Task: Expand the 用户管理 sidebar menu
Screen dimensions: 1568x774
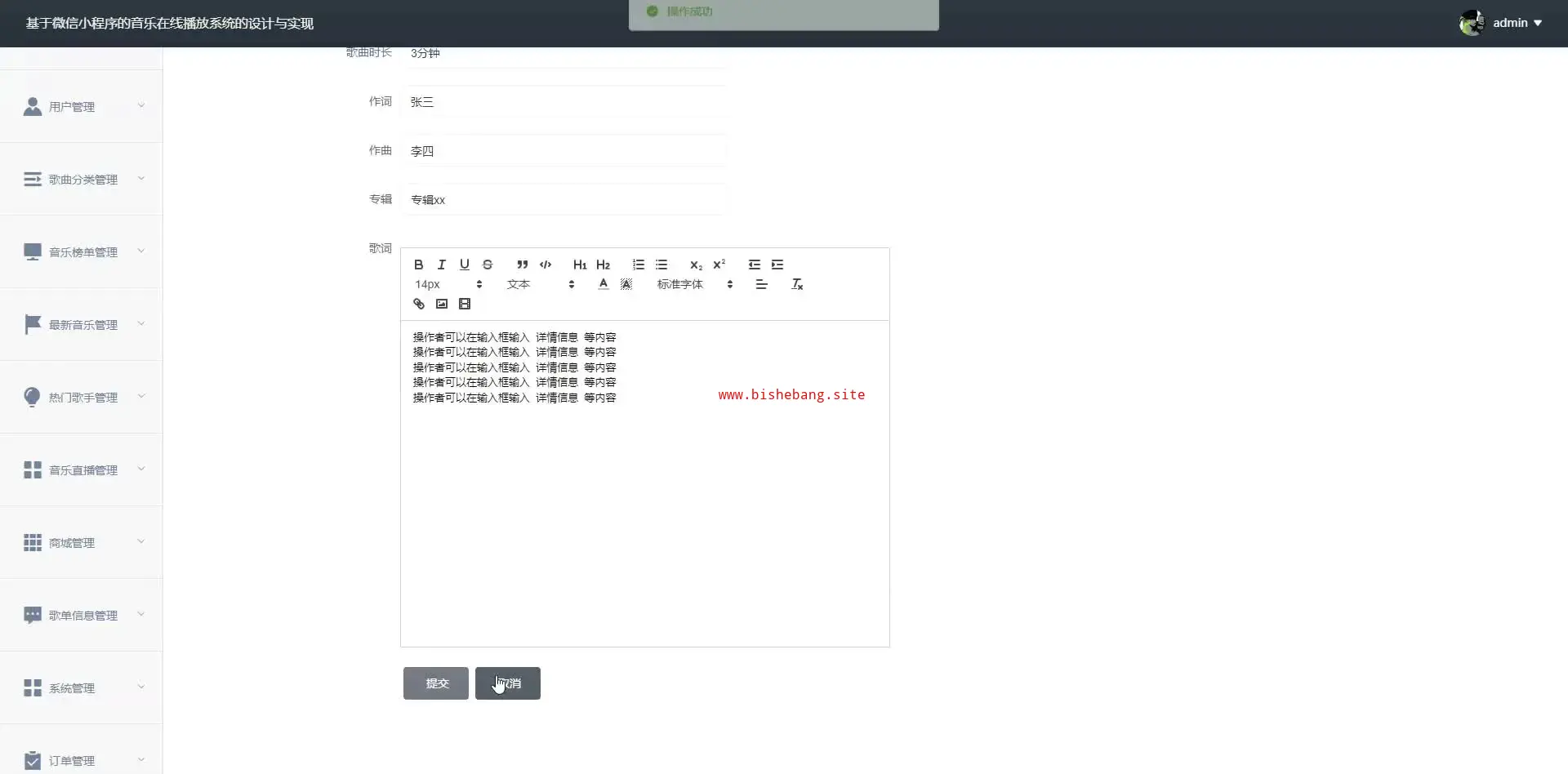Action: point(82,106)
